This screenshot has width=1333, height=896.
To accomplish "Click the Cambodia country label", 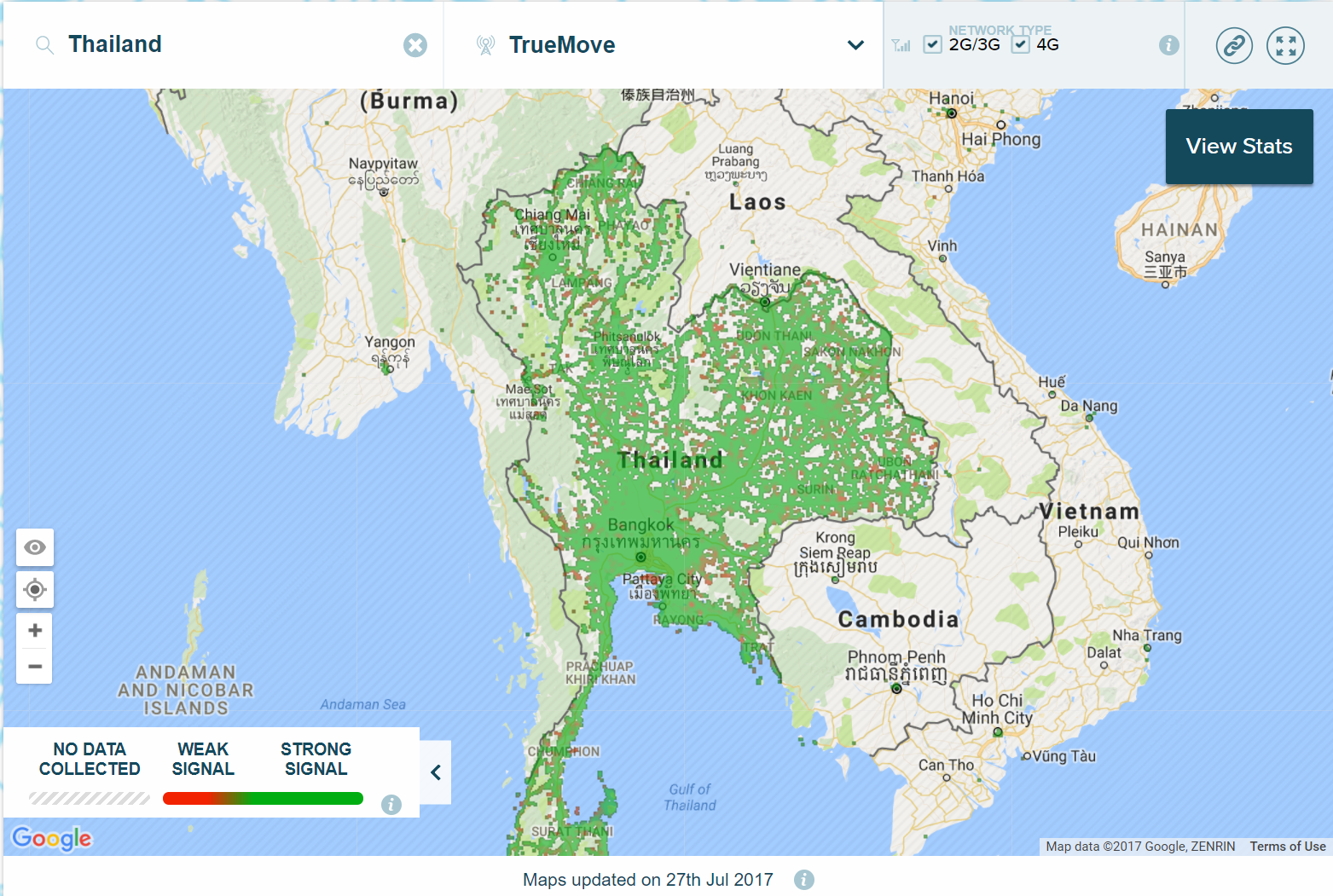I will coord(898,619).
